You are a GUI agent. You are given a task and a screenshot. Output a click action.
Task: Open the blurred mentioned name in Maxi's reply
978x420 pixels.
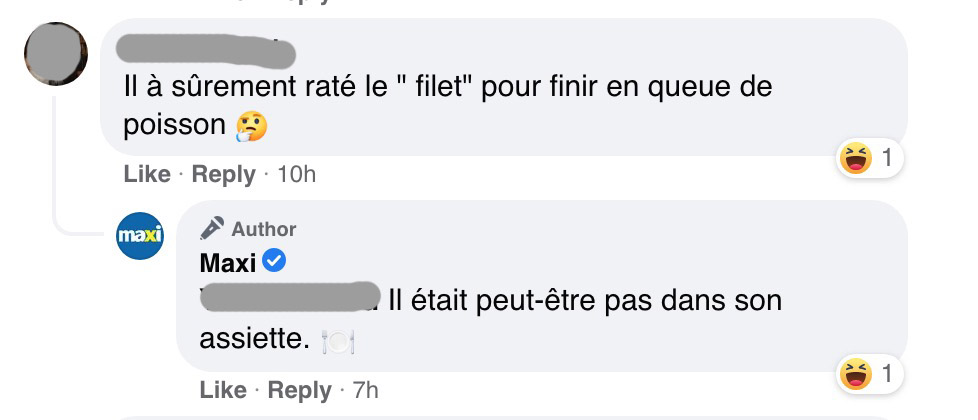290,296
